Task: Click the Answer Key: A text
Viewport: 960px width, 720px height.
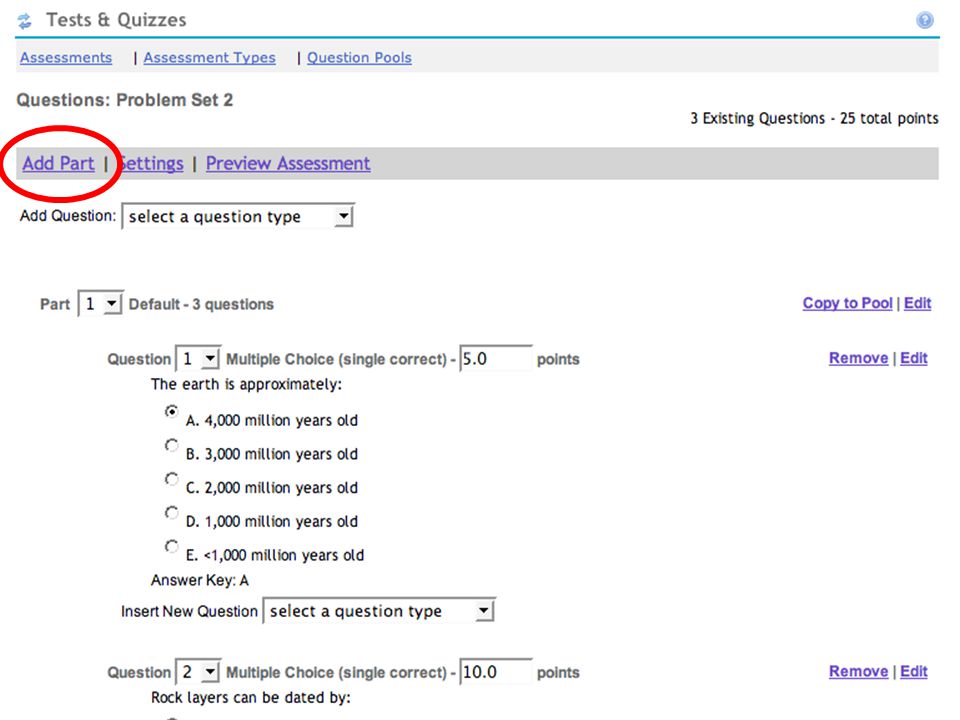Action: point(200,580)
